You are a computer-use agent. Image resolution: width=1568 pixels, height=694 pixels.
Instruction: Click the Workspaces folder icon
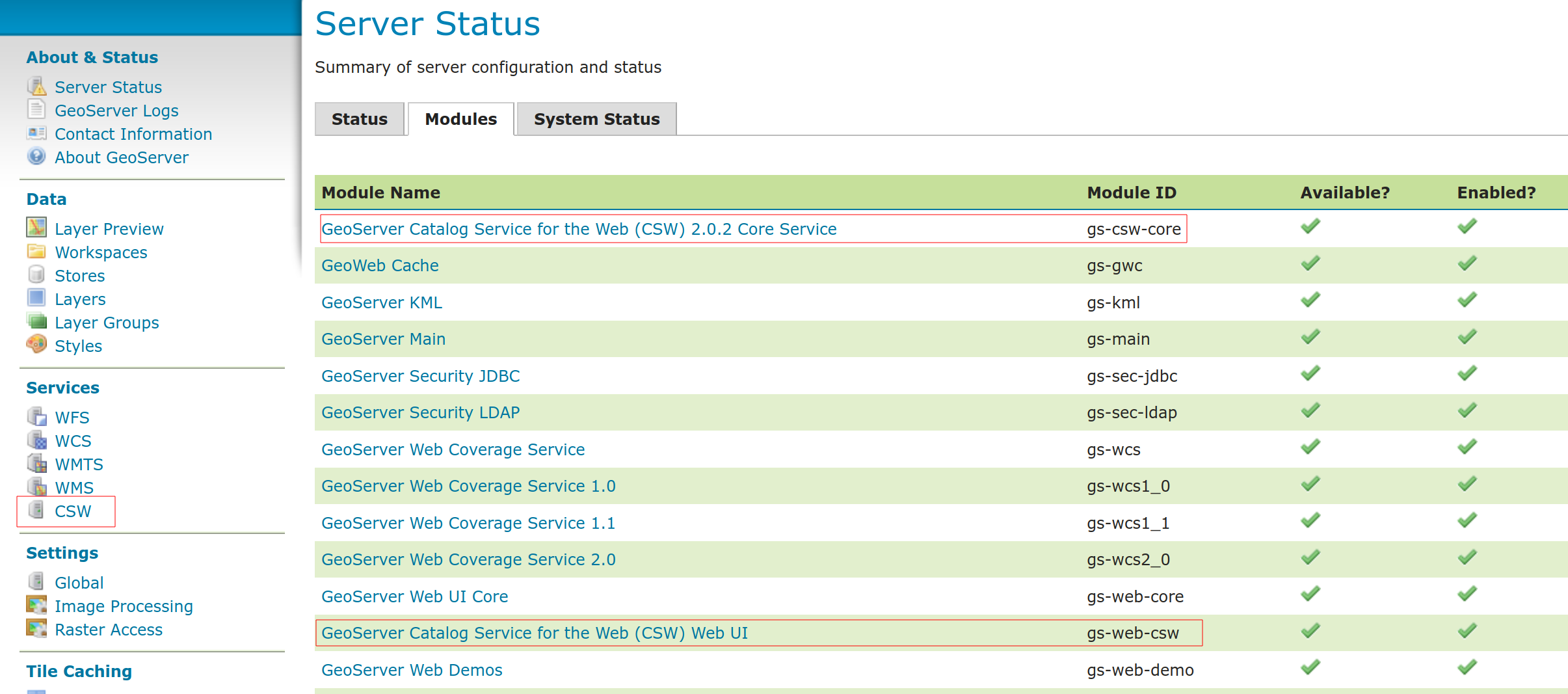click(x=36, y=252)
